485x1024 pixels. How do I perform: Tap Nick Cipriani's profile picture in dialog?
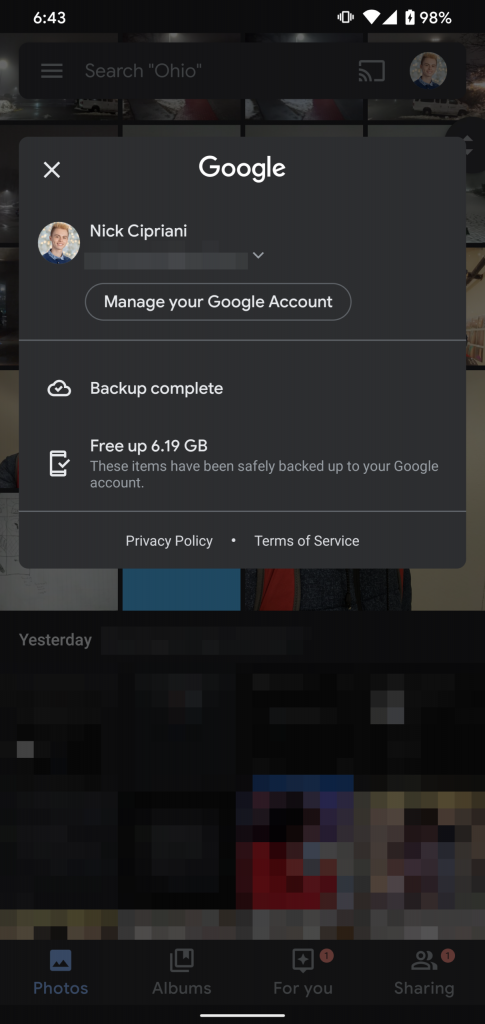click(59, 242)
